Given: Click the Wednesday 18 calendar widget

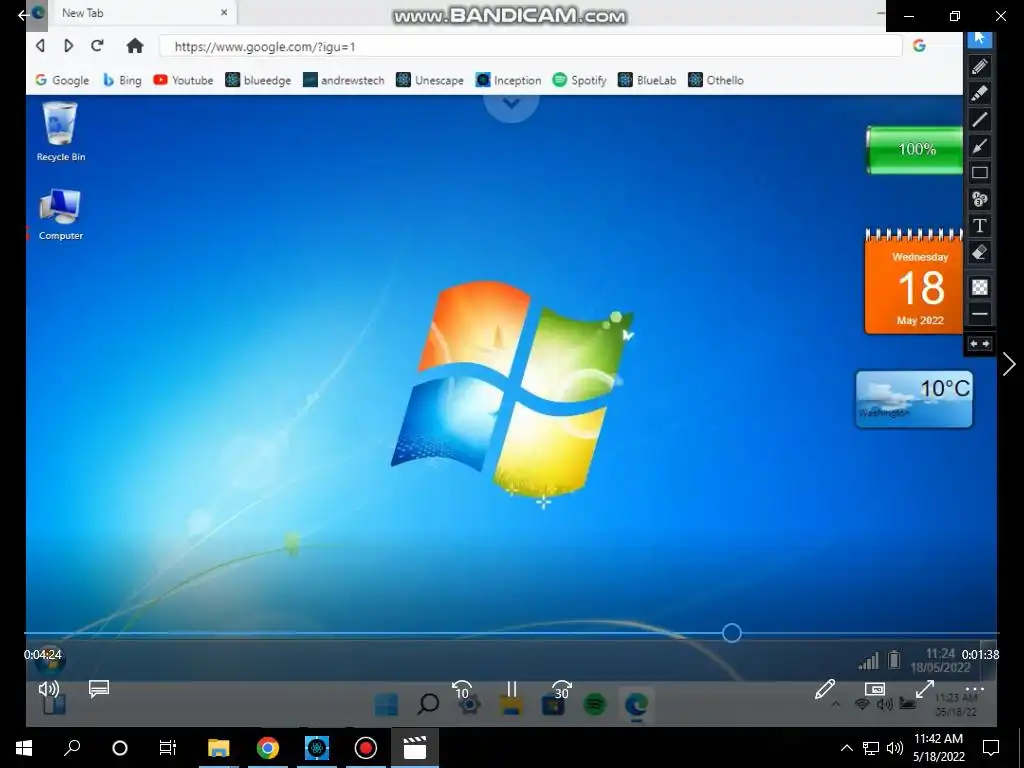Looking at the screenshot, I should click(914, 281).
